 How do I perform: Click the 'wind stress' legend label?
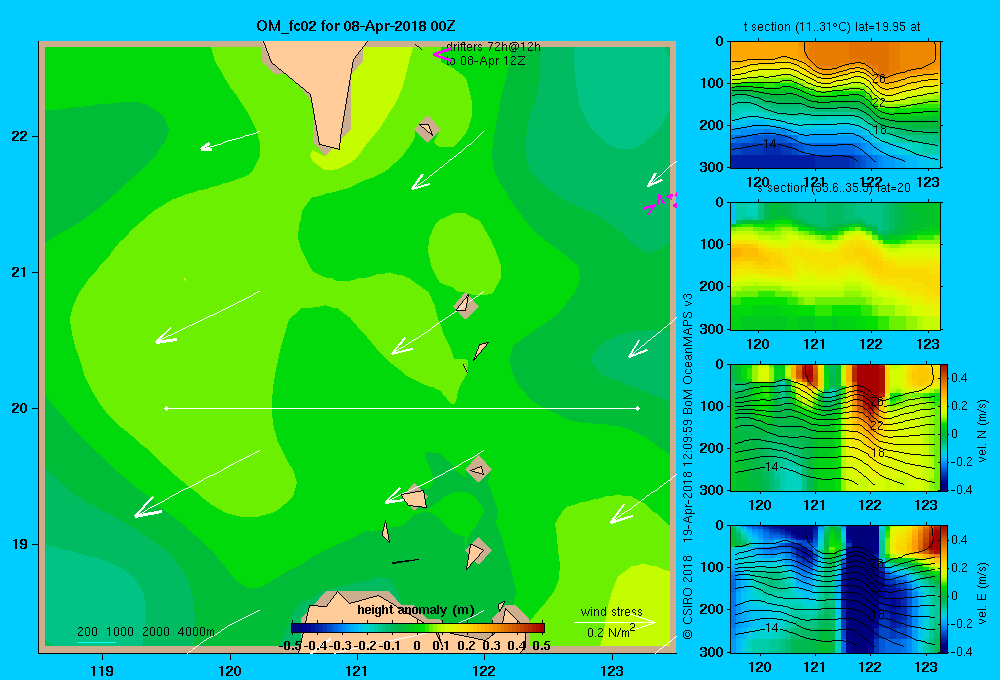[612, 612]
